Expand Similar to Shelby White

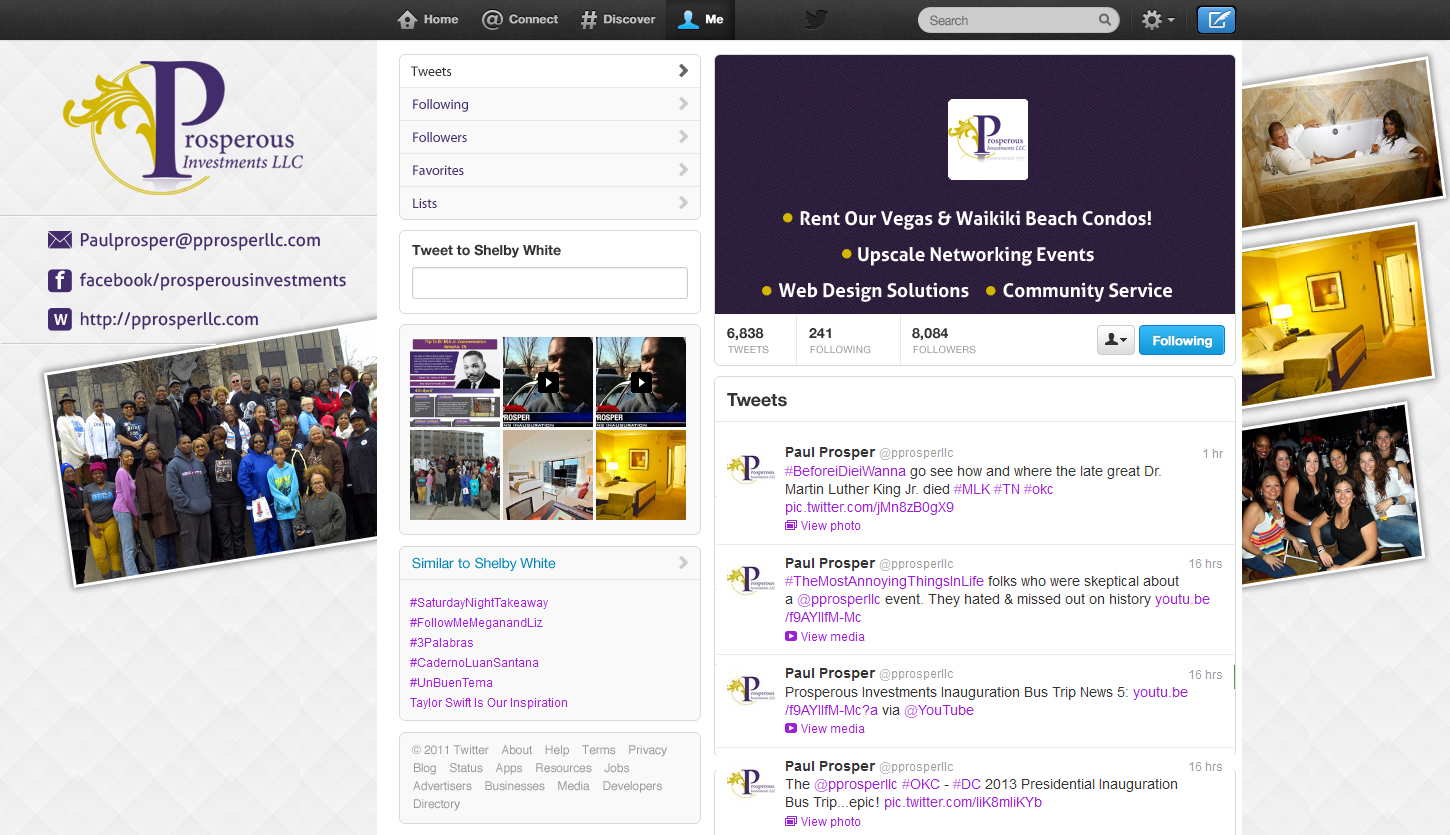549,563
